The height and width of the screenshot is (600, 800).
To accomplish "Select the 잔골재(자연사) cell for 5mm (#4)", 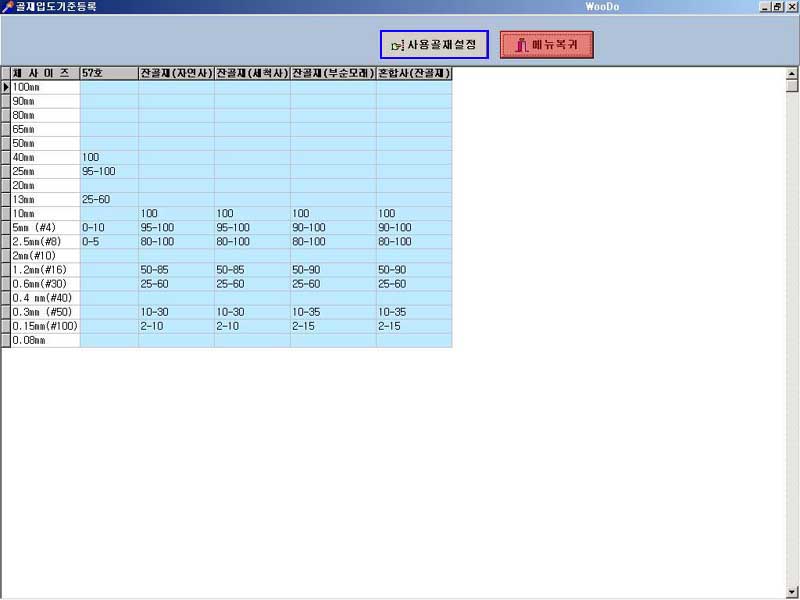I will pyautogui.click(x=176, y=227).
